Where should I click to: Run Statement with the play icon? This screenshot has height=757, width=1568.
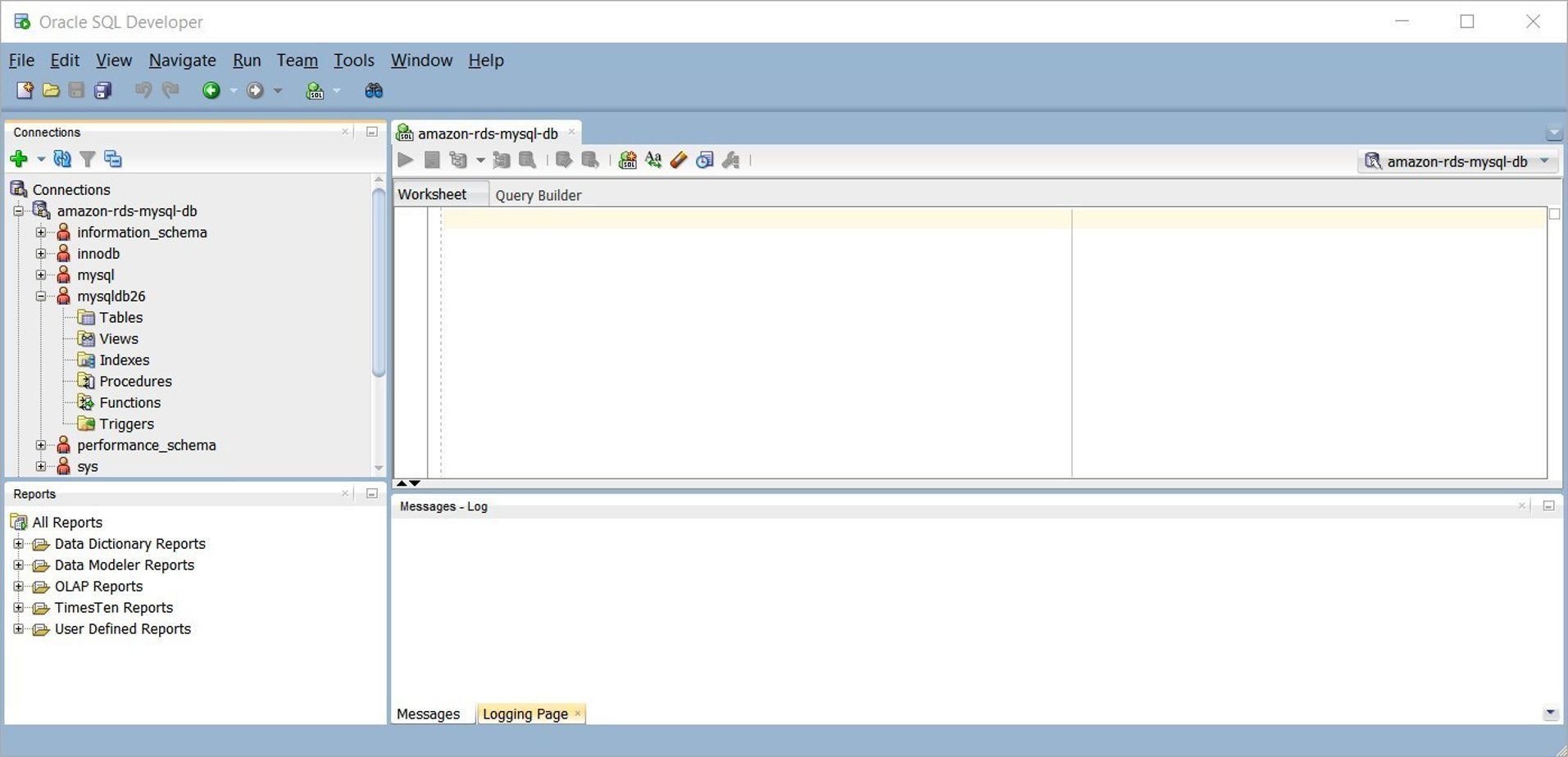(x=406, y=160)
